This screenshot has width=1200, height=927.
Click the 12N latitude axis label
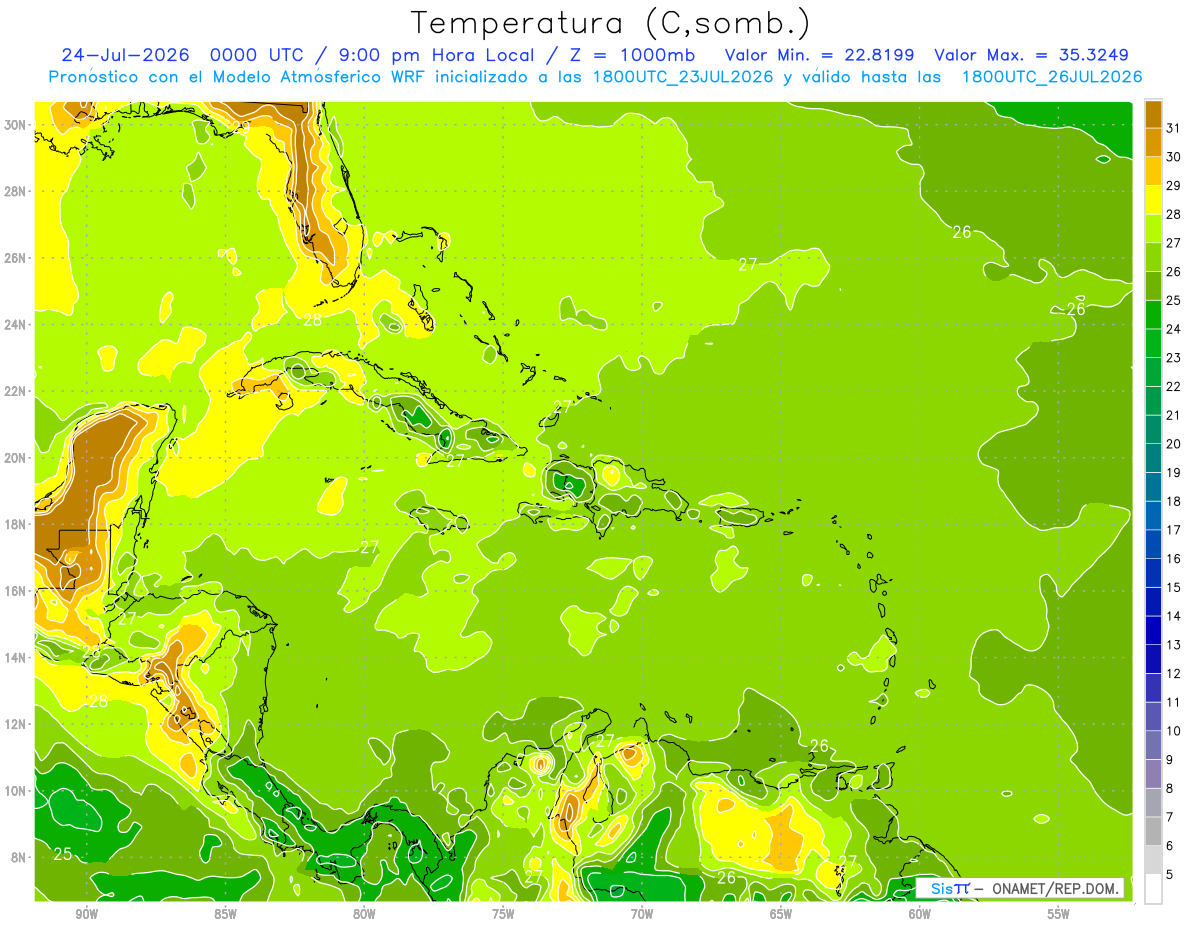(16, 724)
